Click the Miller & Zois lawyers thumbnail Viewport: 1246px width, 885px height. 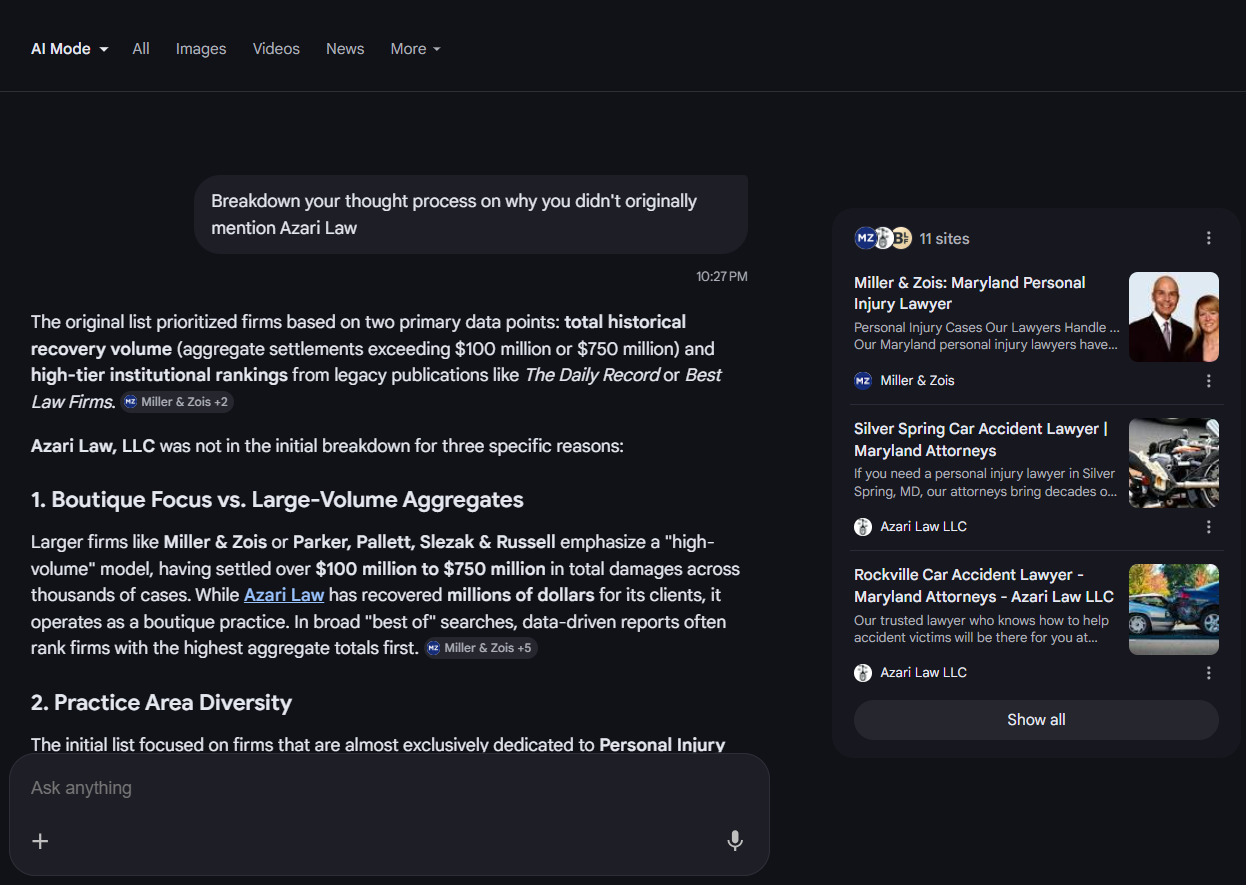pyautogui.click(x=1174, y=317)
